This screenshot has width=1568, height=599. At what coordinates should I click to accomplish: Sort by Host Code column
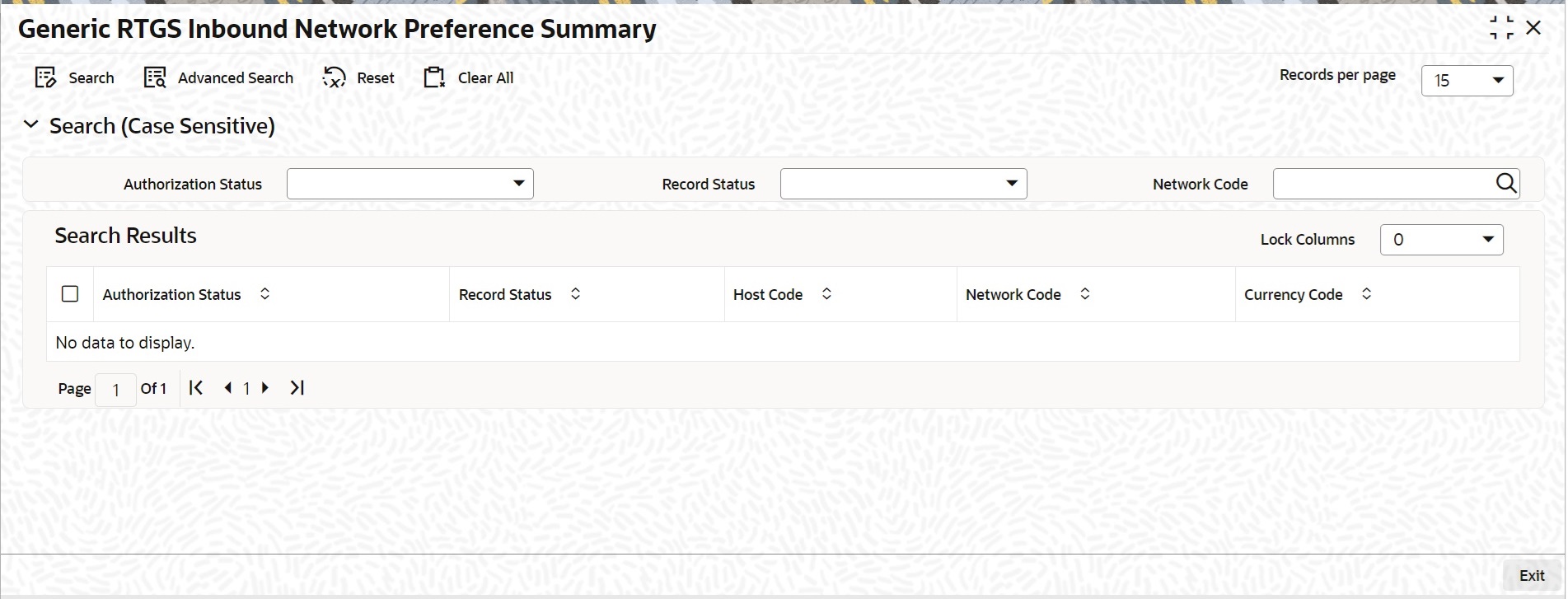[826, 294]
